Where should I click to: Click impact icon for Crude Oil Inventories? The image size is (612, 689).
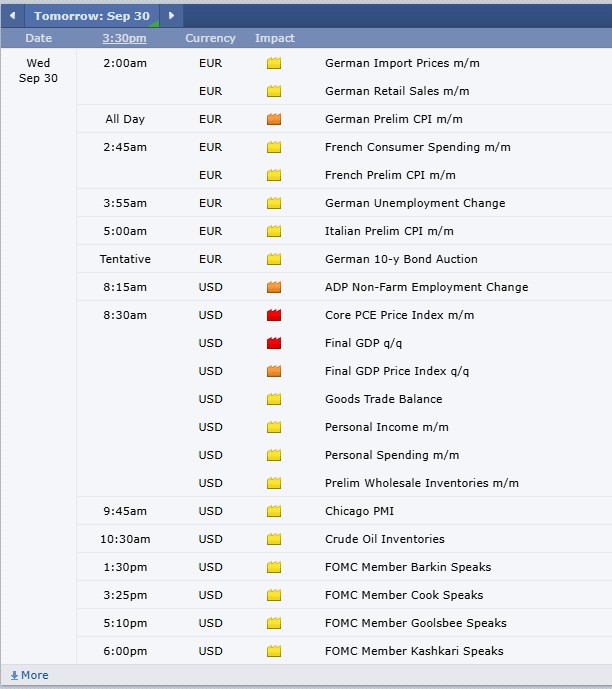274,539
